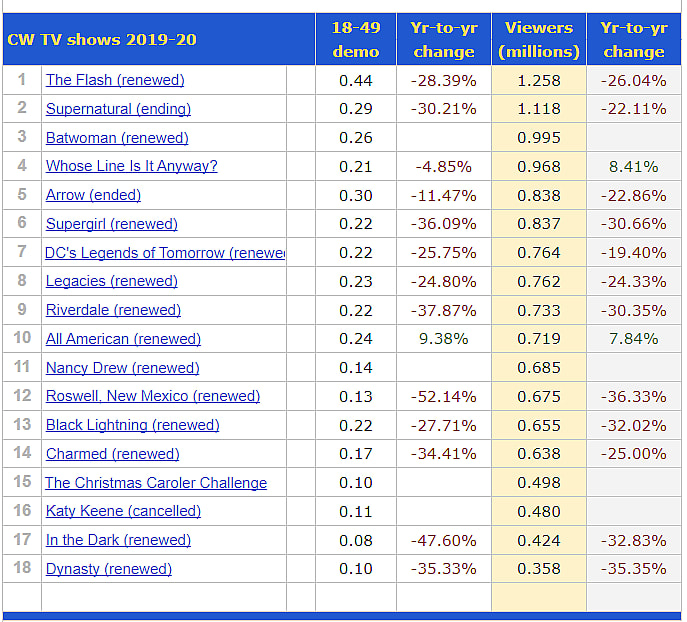Viewport: 687px width, 622px height.
Task: Go to the Legacies (renewed) page
Action: click(111, 281)
